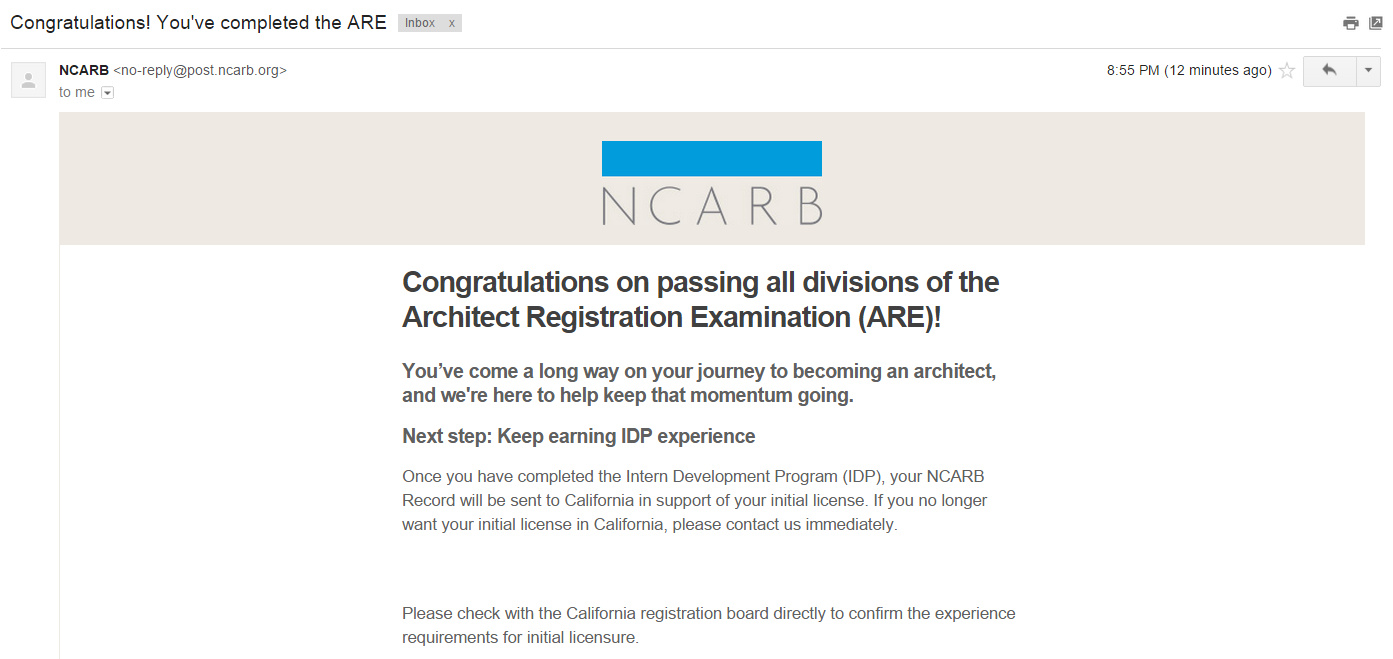Viewport: 1393px width, 659px height.
Task: Reply using the arrow button
Action: 1329,71
